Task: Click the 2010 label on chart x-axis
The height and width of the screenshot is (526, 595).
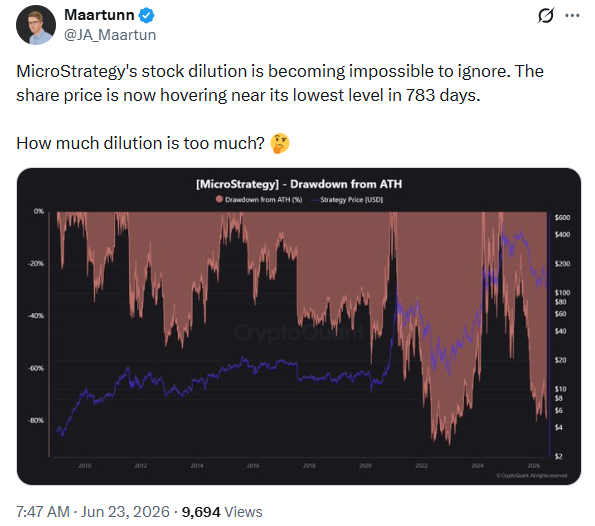Action: [x=85, y=466]
